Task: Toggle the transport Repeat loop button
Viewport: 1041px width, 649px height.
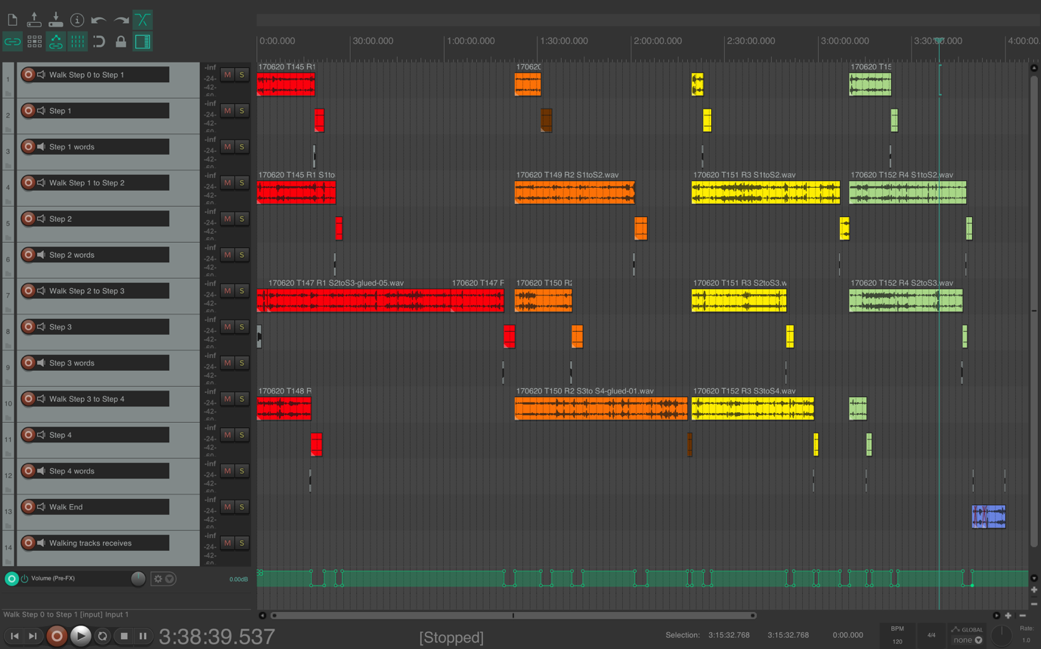Action: 102,636
